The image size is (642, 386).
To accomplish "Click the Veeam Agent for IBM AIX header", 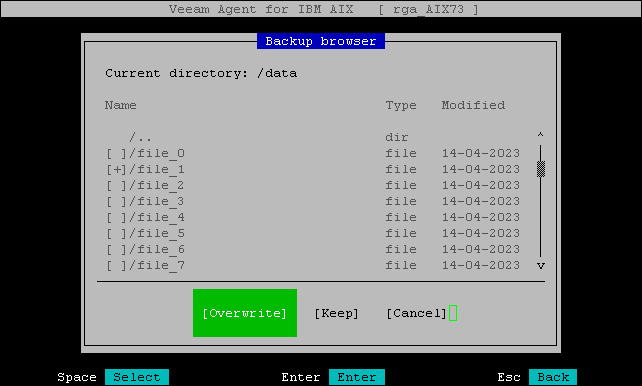I will point(261,9).
